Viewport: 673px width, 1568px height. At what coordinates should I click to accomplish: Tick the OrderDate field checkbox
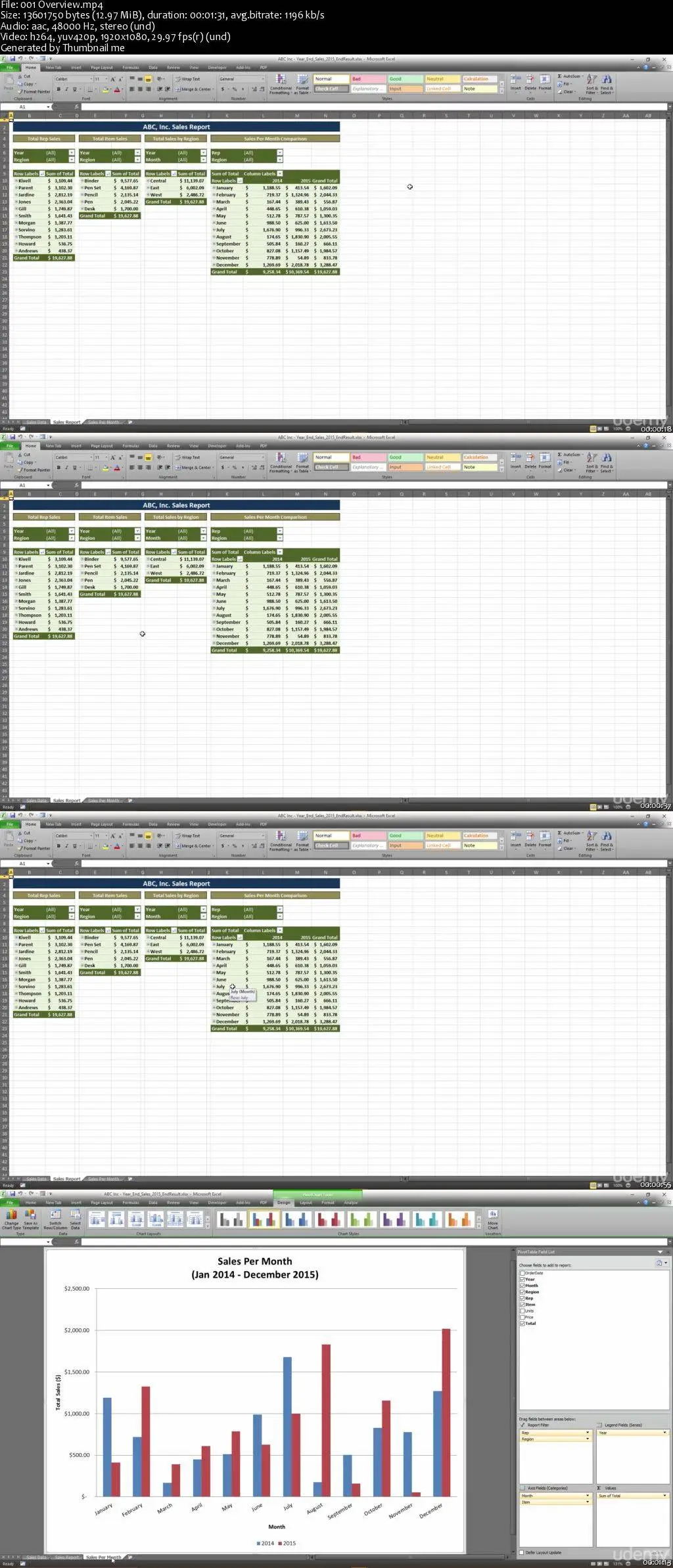coord(522,1273)
